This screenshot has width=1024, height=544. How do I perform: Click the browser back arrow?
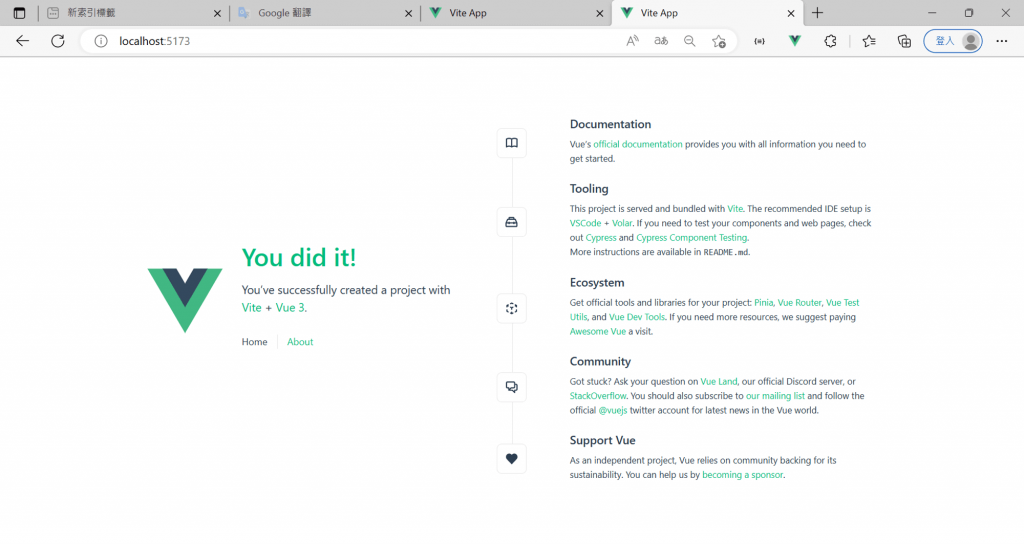pyautogui.click(x=23, y=41)
